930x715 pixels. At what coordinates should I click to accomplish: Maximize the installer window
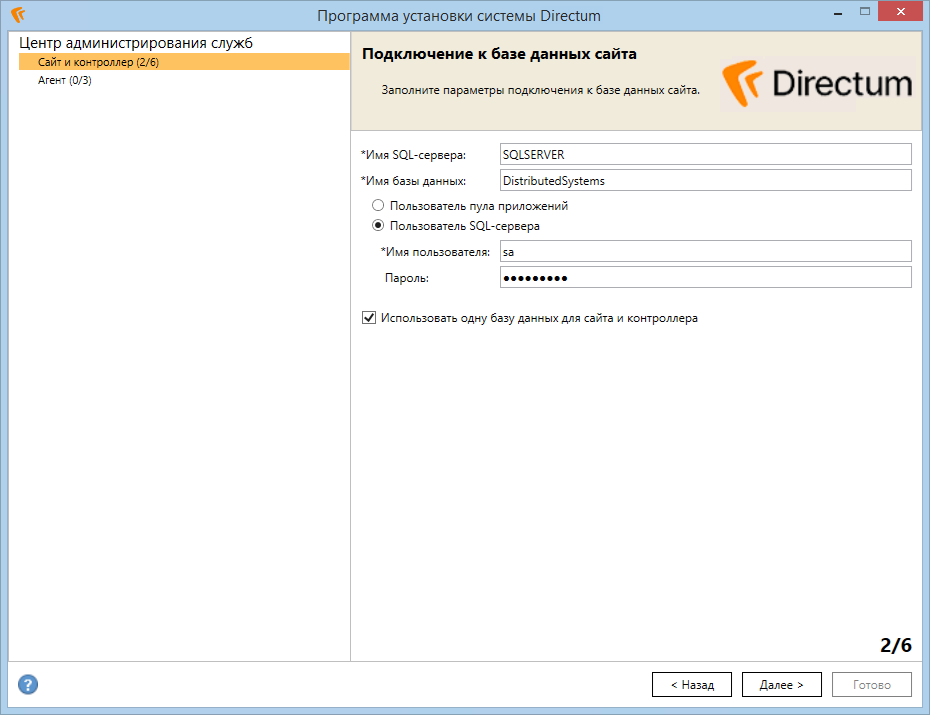point(865,12)
